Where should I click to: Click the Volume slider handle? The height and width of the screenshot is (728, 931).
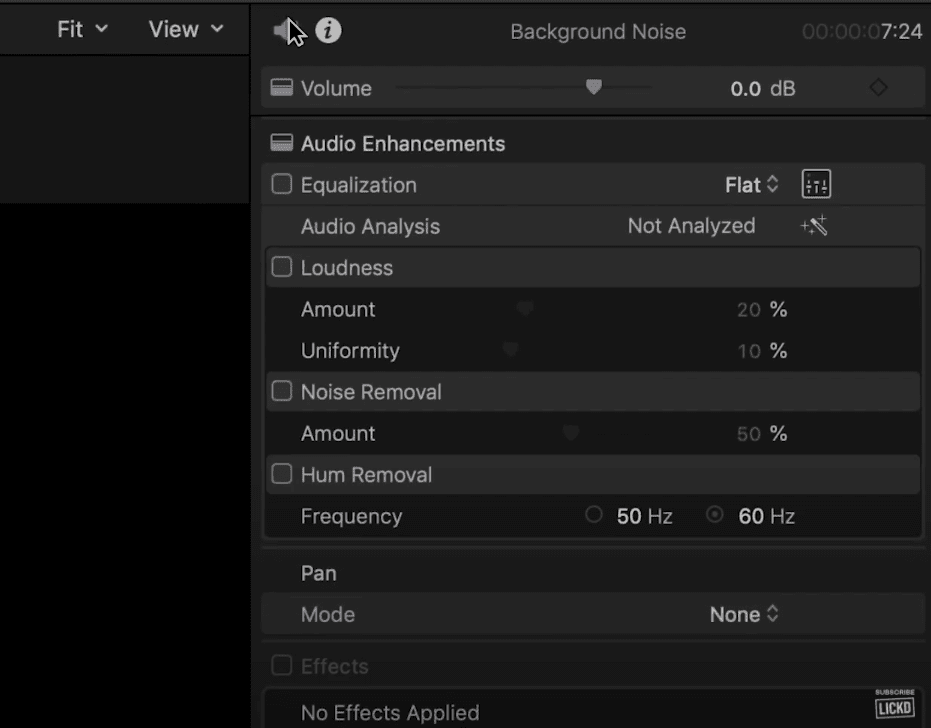[594, 87]
